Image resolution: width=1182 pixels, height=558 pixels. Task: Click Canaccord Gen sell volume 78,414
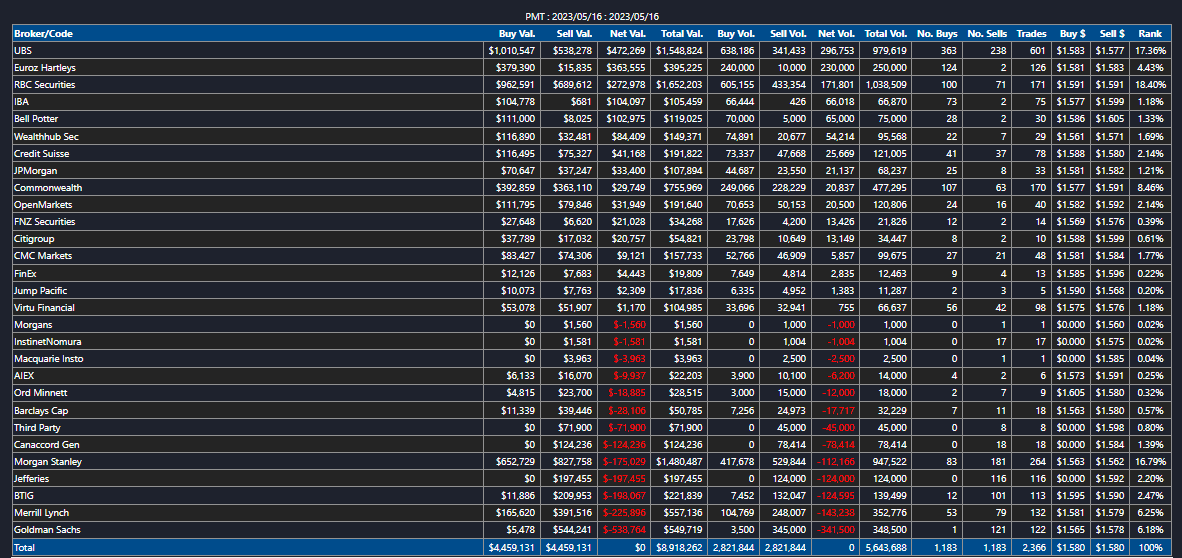[x=792, y=445]
